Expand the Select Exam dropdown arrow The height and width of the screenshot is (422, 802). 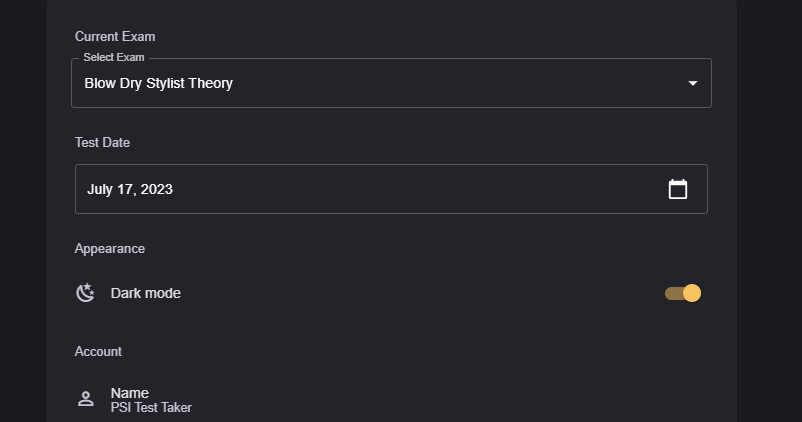tap(693, 83)
